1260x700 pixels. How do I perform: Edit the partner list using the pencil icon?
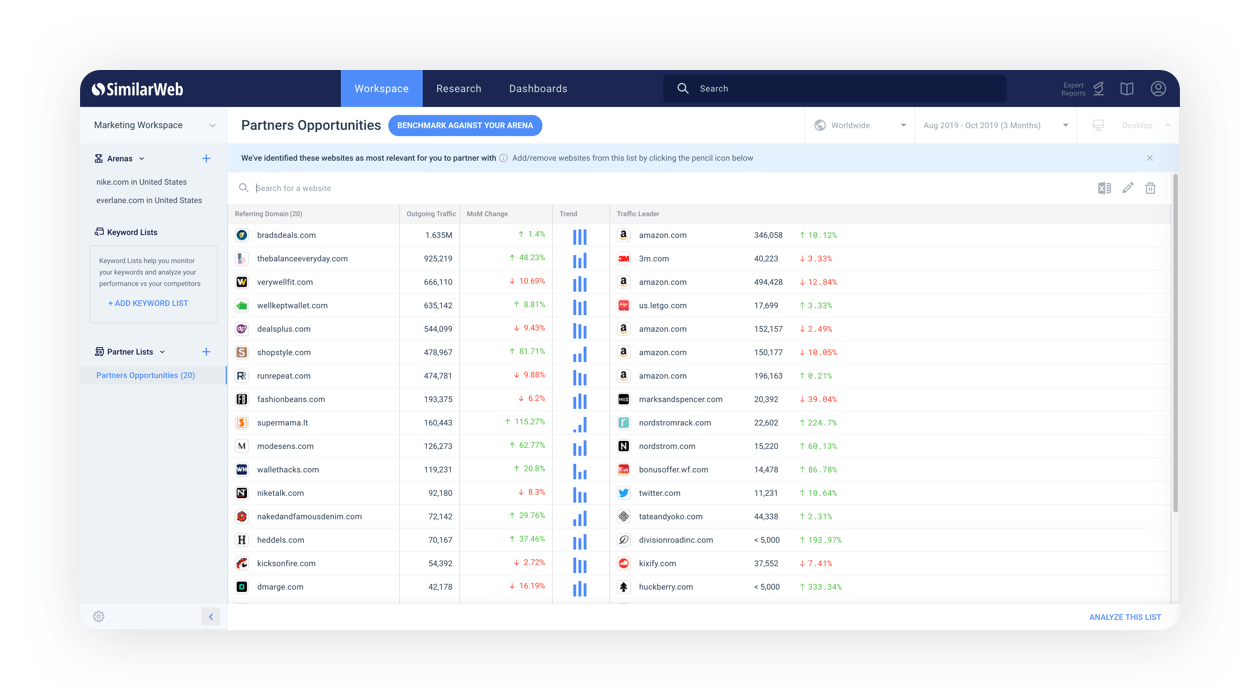[x=1127, y=187]
